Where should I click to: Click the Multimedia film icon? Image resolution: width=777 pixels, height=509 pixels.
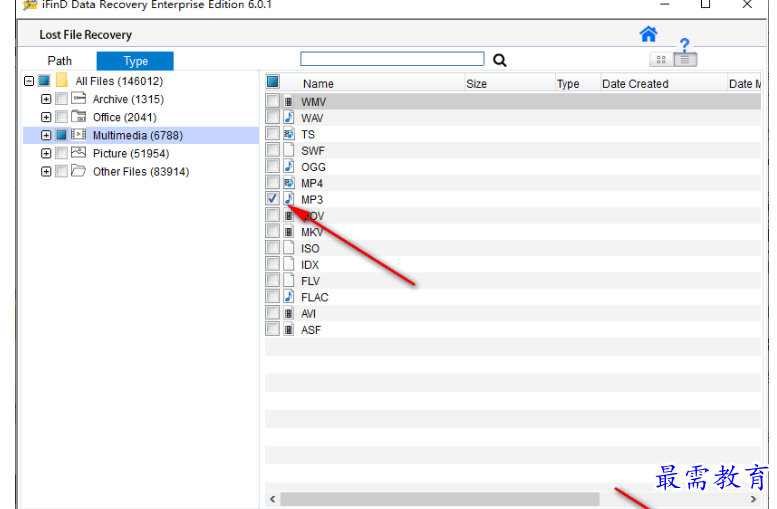point(78,134)
